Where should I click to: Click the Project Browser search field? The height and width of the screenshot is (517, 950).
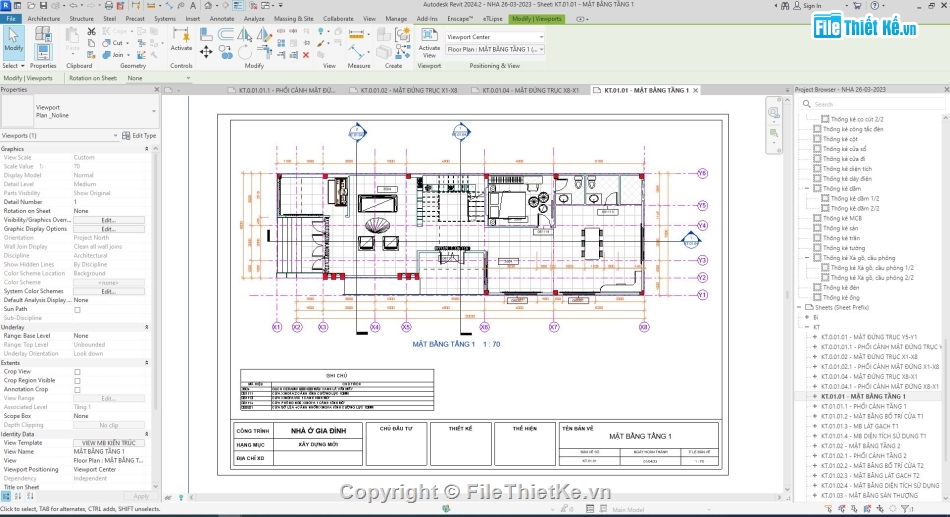[871, 104]
